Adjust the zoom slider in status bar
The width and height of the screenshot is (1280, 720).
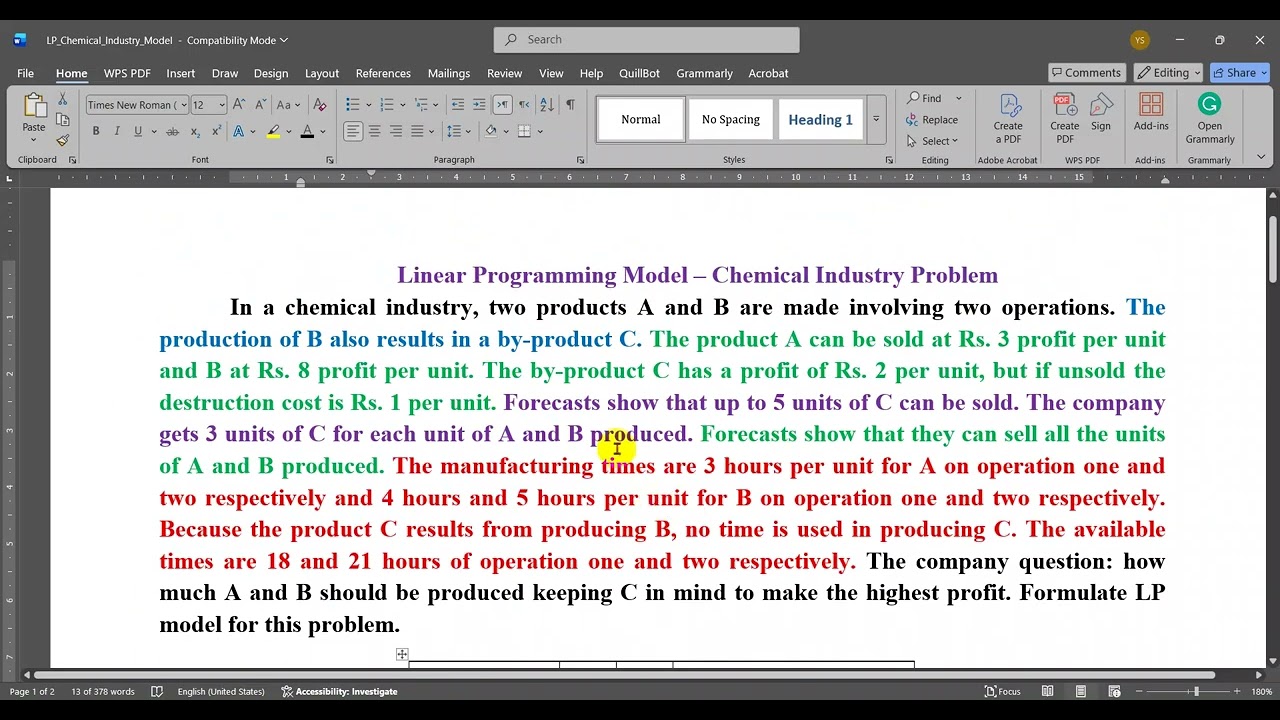(x=1196, y=691)
